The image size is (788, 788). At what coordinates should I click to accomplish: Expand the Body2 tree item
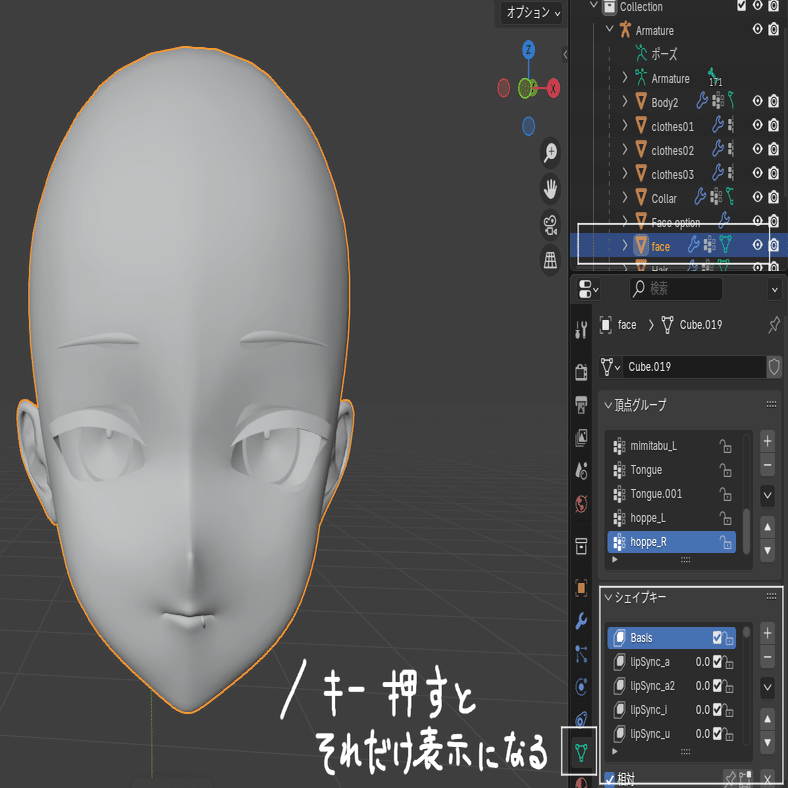(625, 102)
